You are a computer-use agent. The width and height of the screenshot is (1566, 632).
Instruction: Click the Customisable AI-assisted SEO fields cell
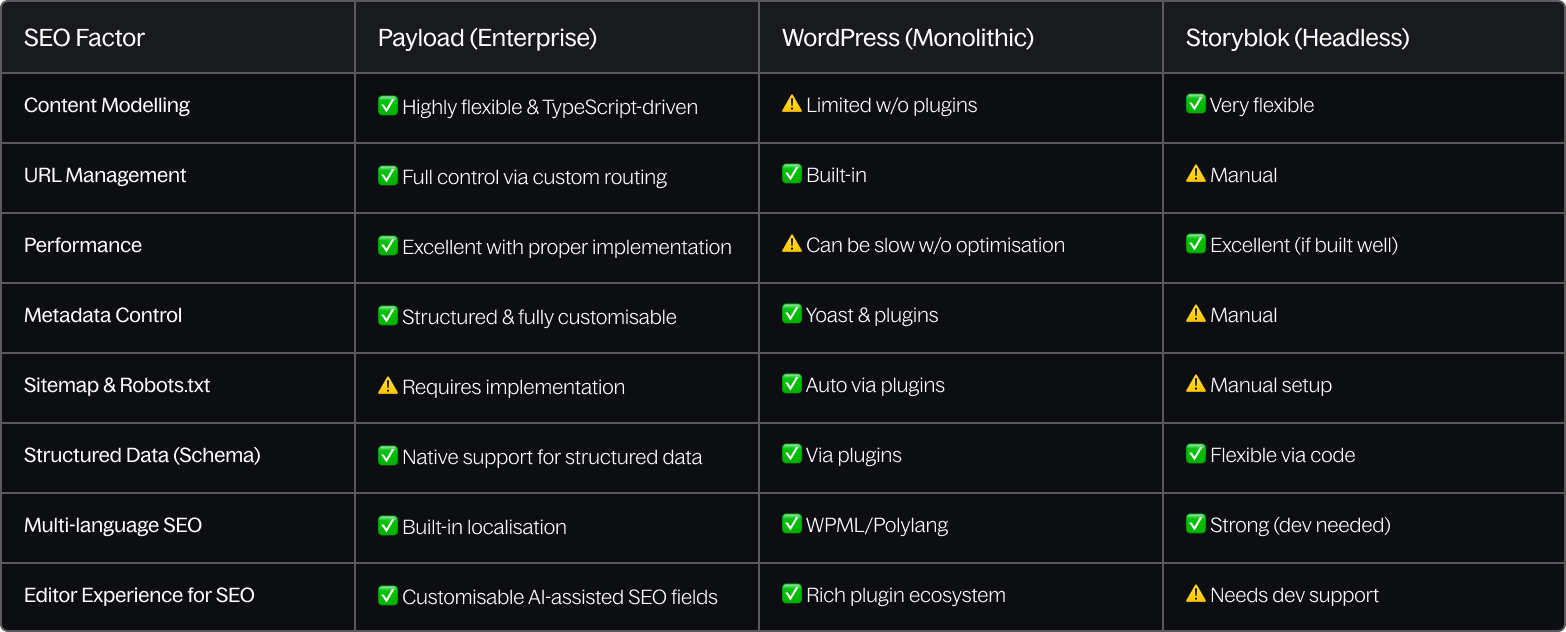click(x=560, y=597)
